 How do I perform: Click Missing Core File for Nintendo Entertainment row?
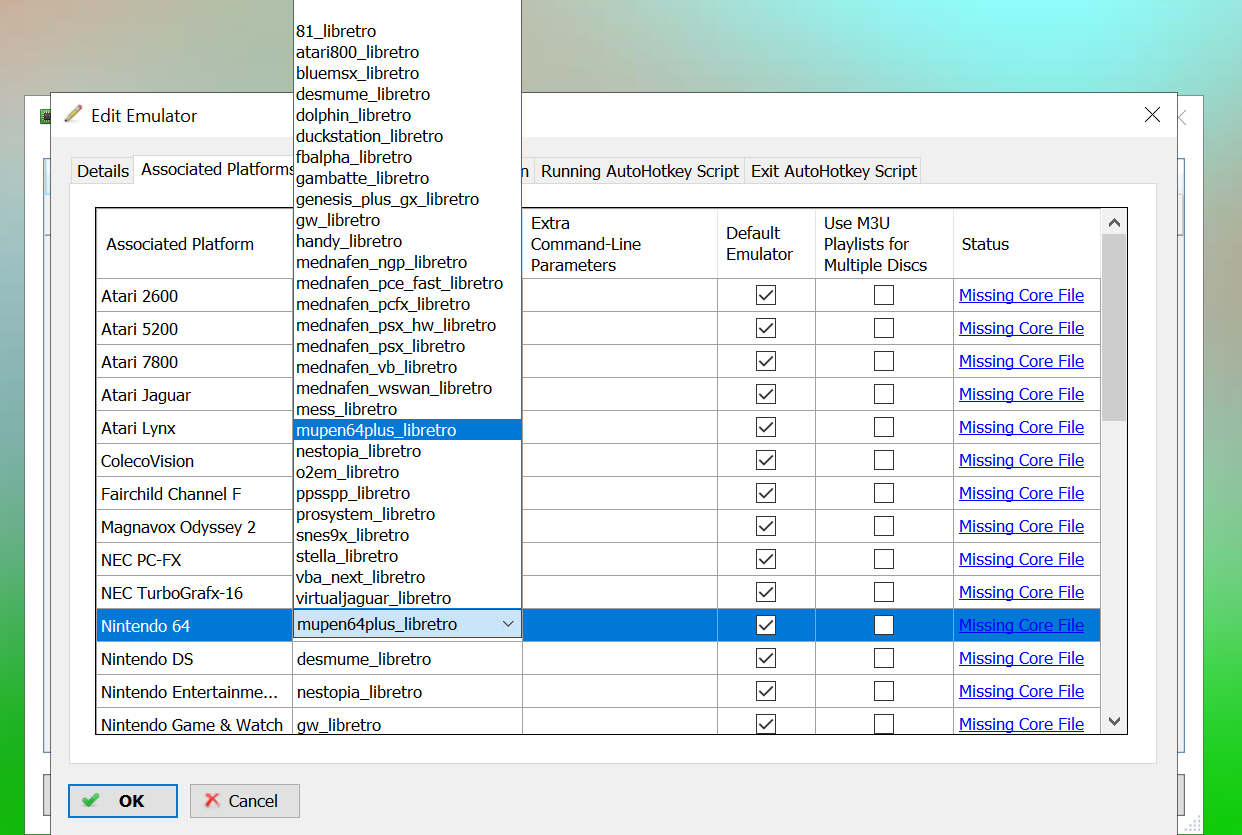pyautogui.click(x=1021, y=691)
